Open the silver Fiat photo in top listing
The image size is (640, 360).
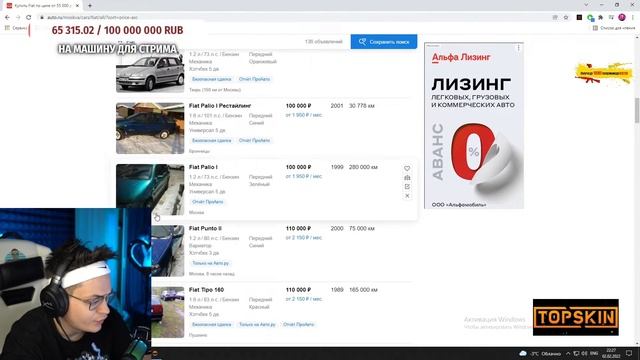[x=150, y=72]
